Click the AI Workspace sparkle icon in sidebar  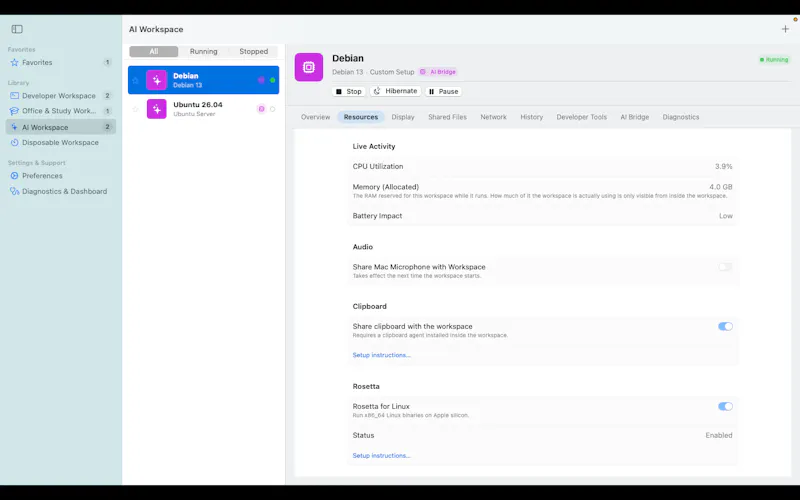(14, 127)
